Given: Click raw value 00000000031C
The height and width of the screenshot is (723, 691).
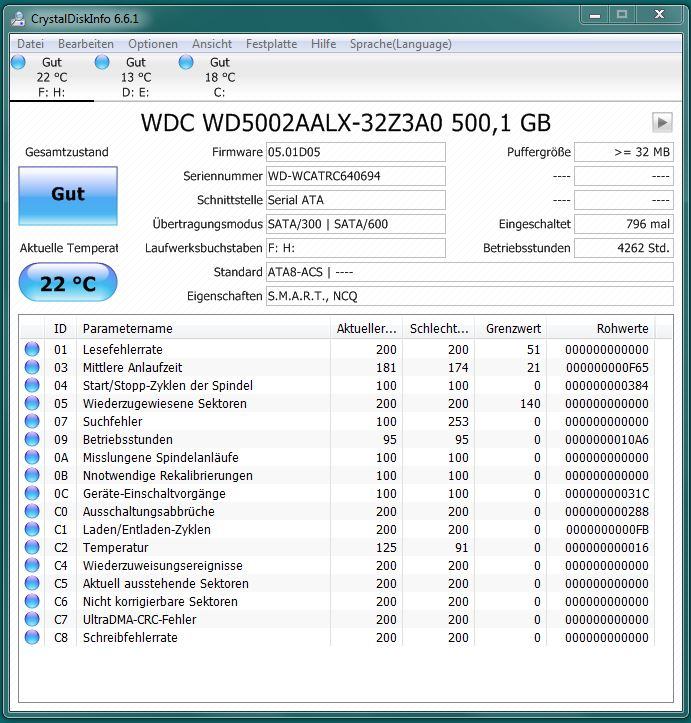Looking at the screenshot, I should pyautogui.click(x=607, y=493).
